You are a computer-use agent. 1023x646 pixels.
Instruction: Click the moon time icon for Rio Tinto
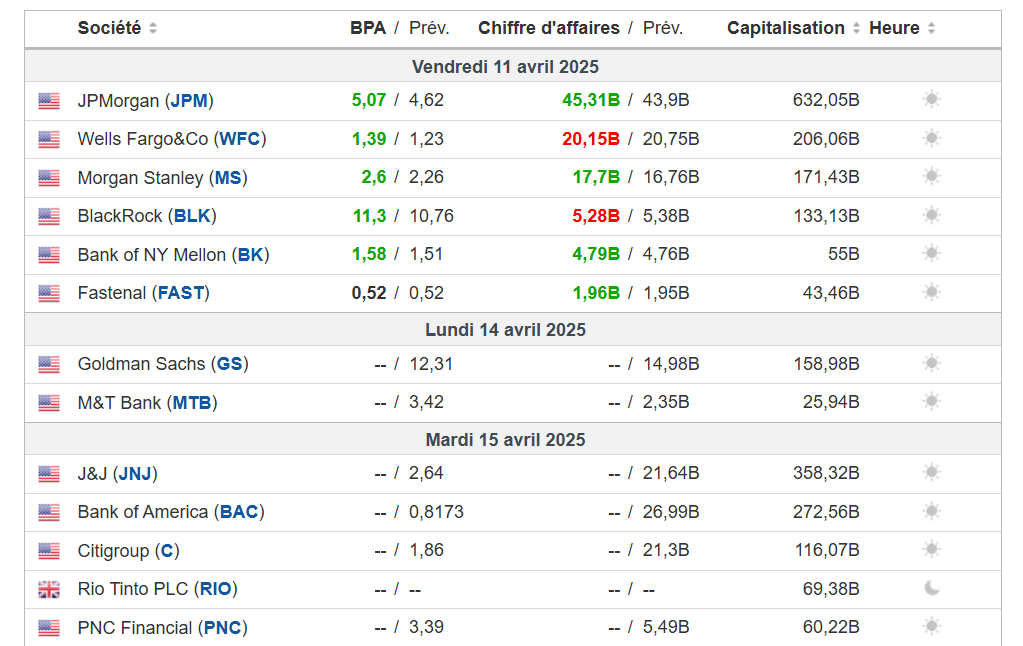click(x=932, y=589)
